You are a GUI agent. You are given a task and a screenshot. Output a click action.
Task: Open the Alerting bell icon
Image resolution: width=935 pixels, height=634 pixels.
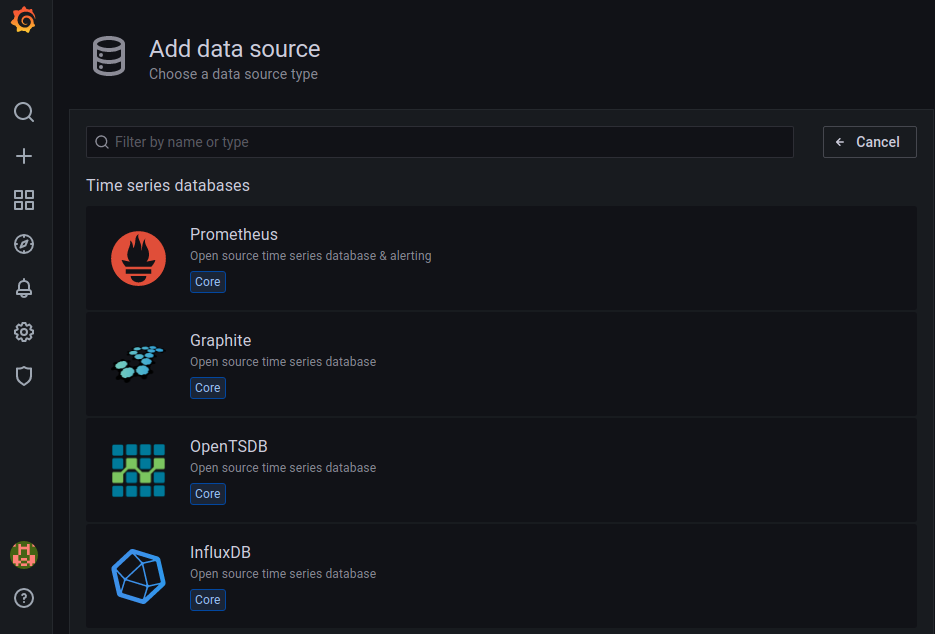(24, 288)
